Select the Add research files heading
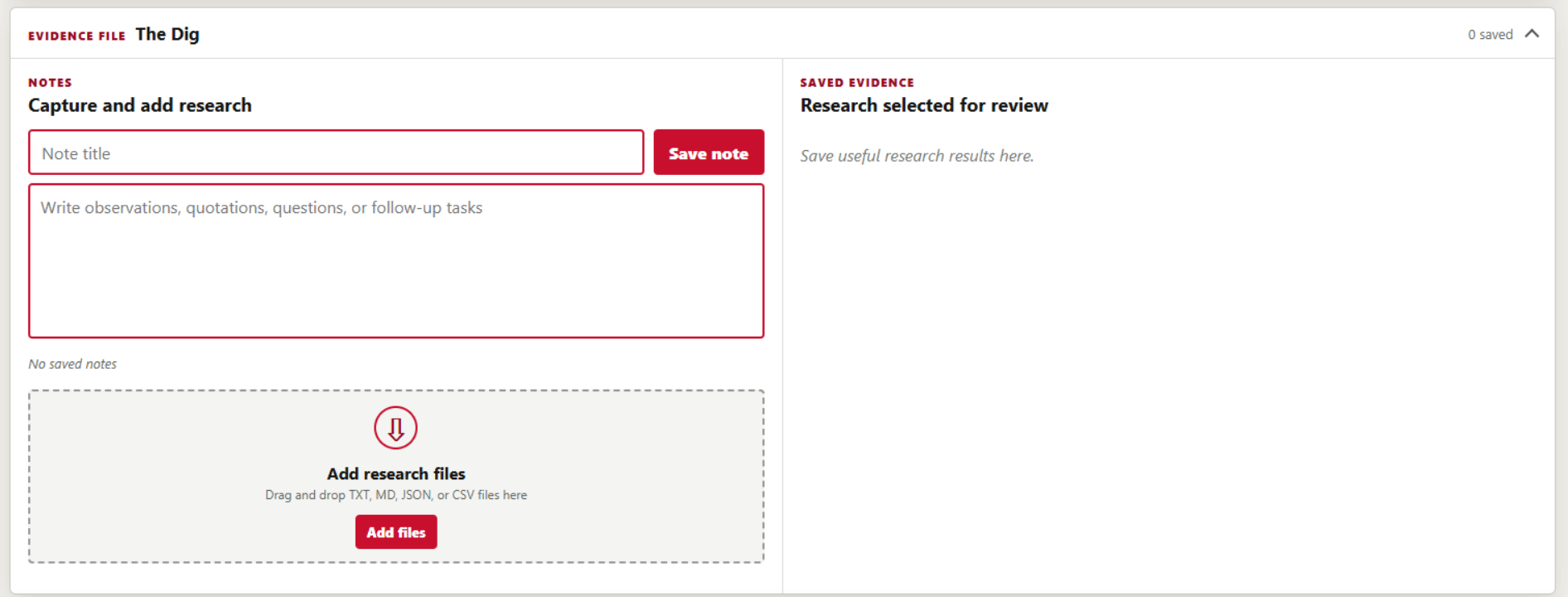This screenshot has width=1568, height=597. coord(396,473)
